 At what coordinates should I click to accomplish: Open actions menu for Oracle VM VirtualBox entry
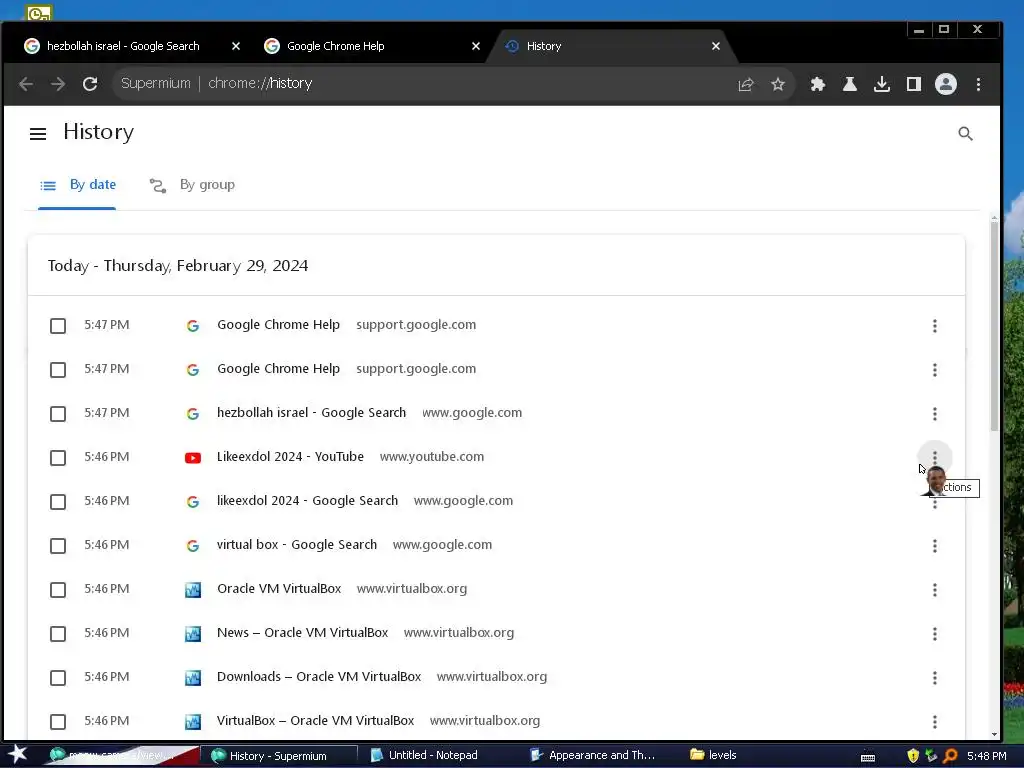point(935,590)
